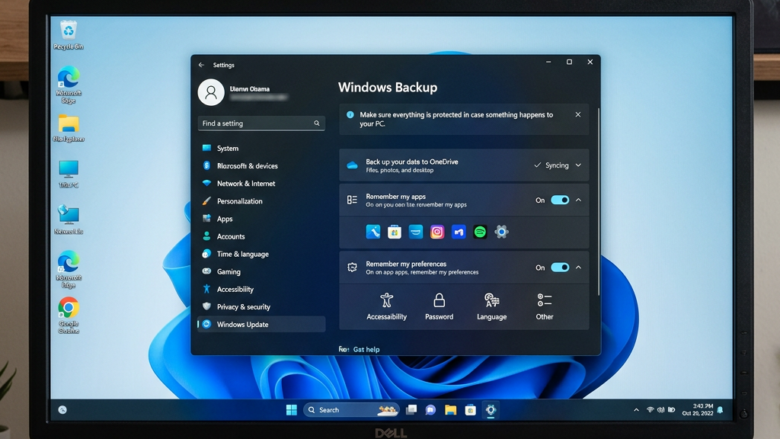
Task: Turn off the Remember my preferences toggle
Action: click(x=560, y=267)
